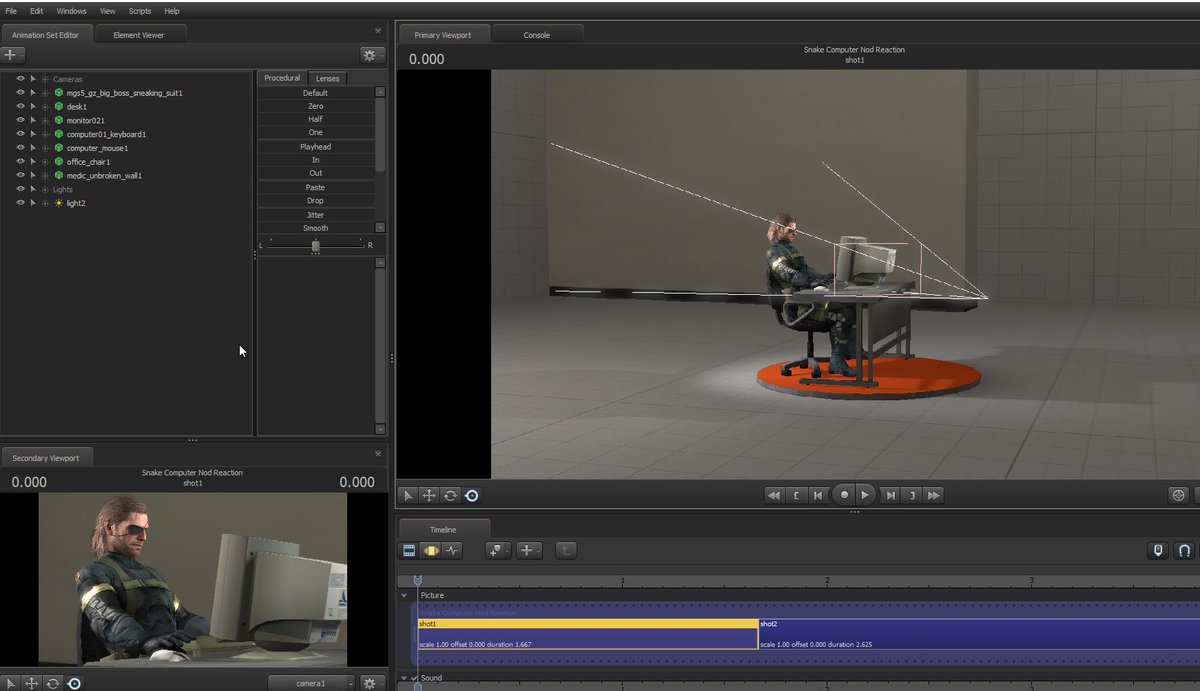Select the primary viewport move tool

[429, 495]
